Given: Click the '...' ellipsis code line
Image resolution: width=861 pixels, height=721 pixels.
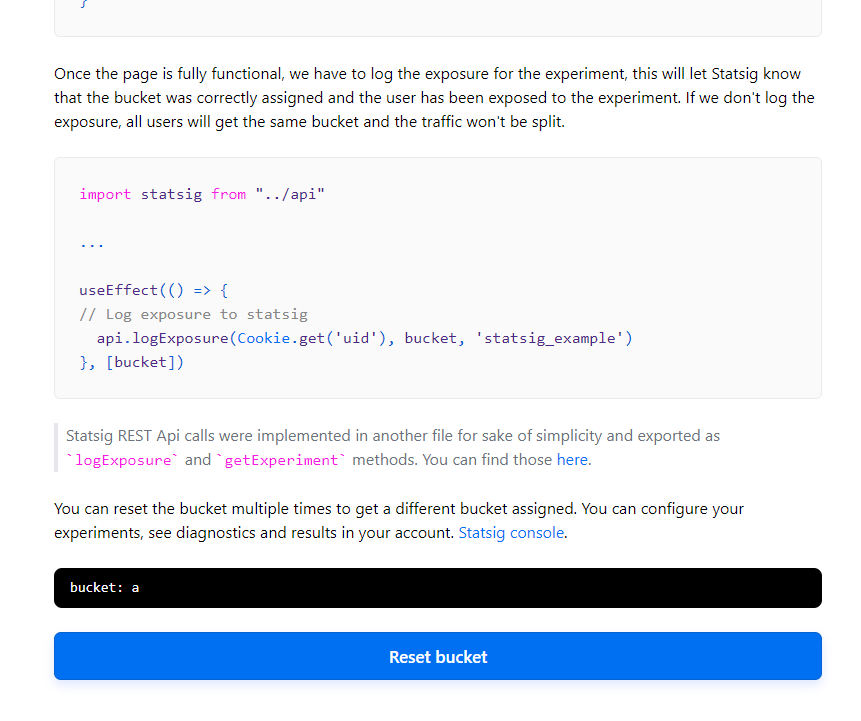Looking at the screenshot, I should [x=92, y=244].
